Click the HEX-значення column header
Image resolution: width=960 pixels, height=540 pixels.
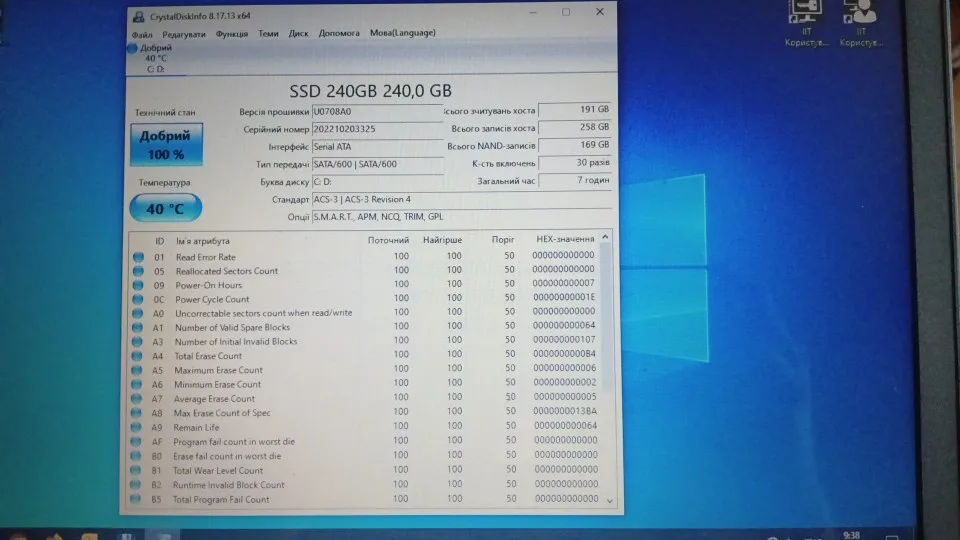pos(565,239)
